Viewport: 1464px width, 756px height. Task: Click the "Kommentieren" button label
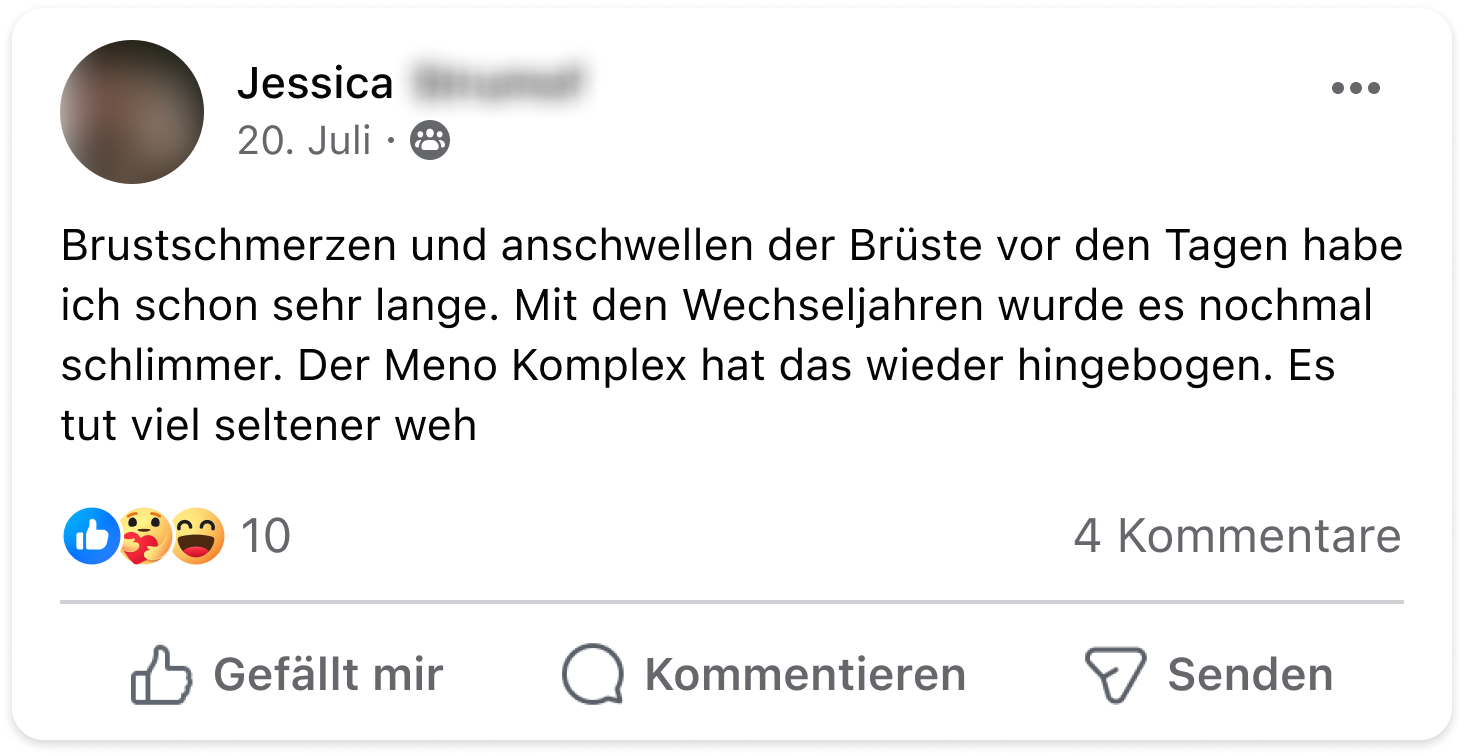(805, 674)
